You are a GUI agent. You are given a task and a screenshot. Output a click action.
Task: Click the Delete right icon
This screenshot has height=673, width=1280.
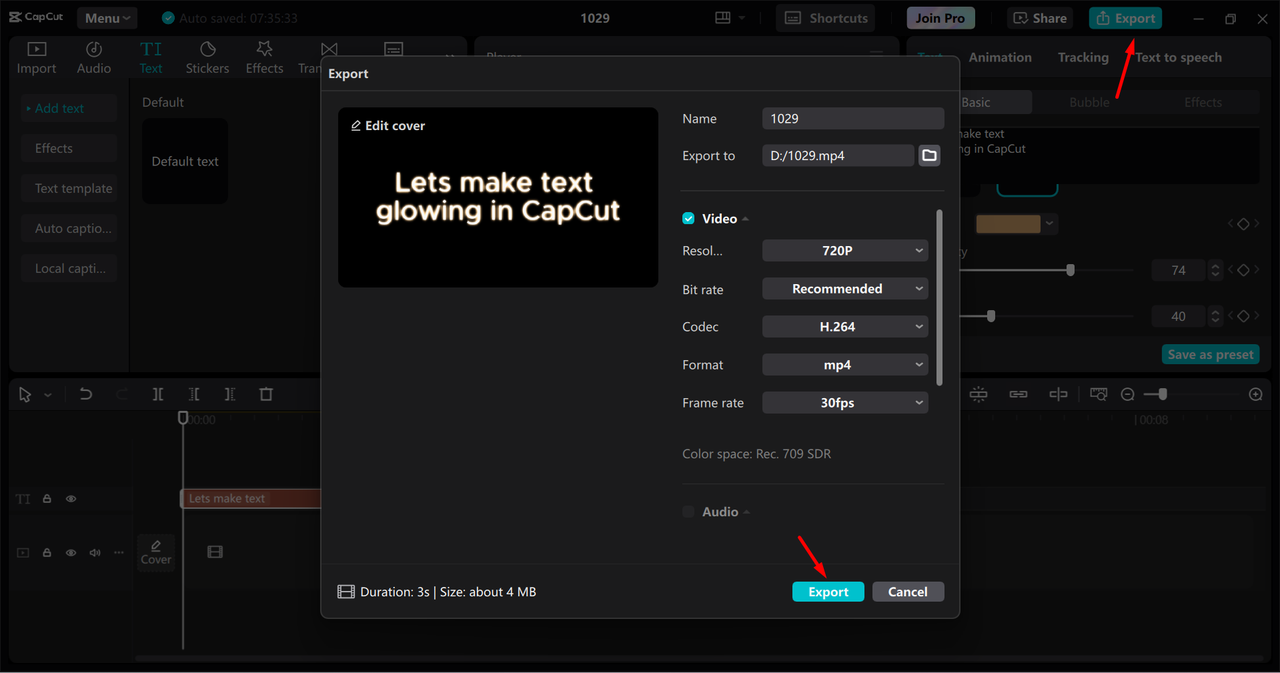230,394
